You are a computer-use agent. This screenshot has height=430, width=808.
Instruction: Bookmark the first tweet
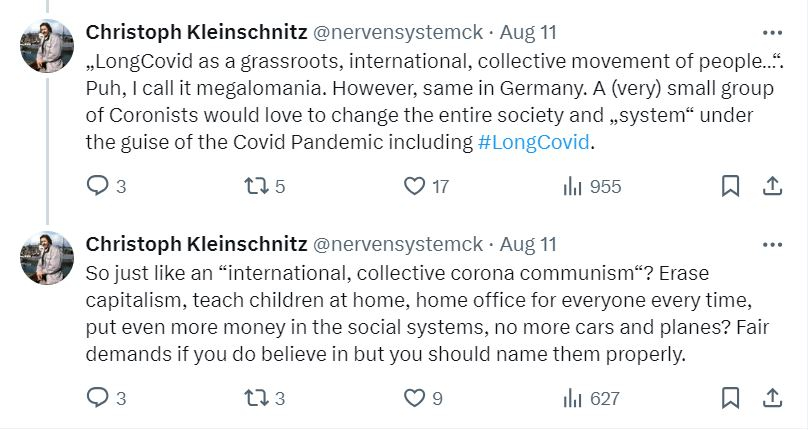[731, 186]
